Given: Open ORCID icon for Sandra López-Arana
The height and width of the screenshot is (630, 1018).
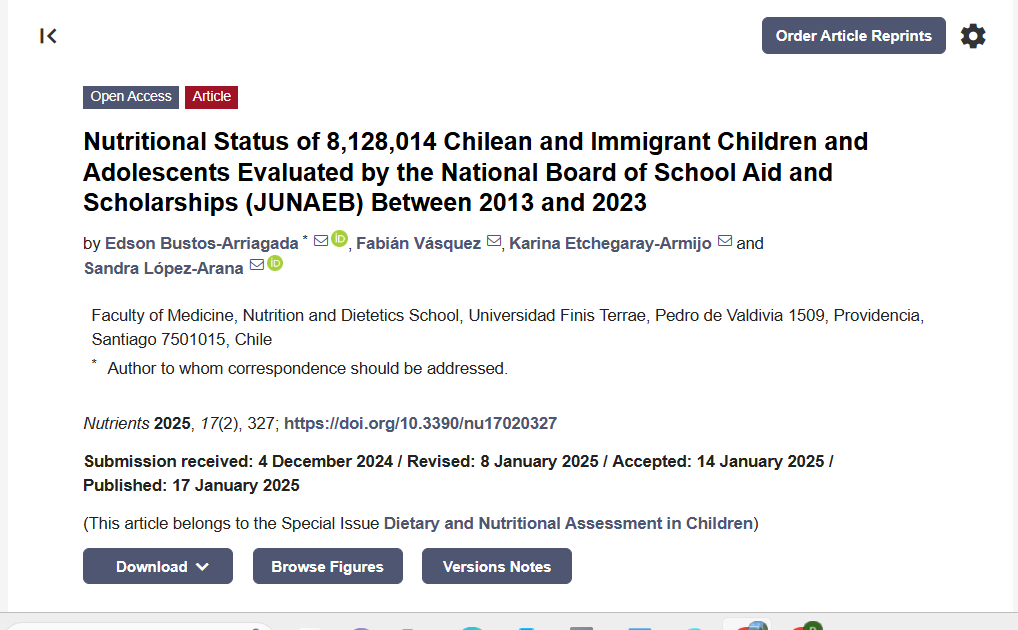Looking at the screenshot, I should 275,264.
